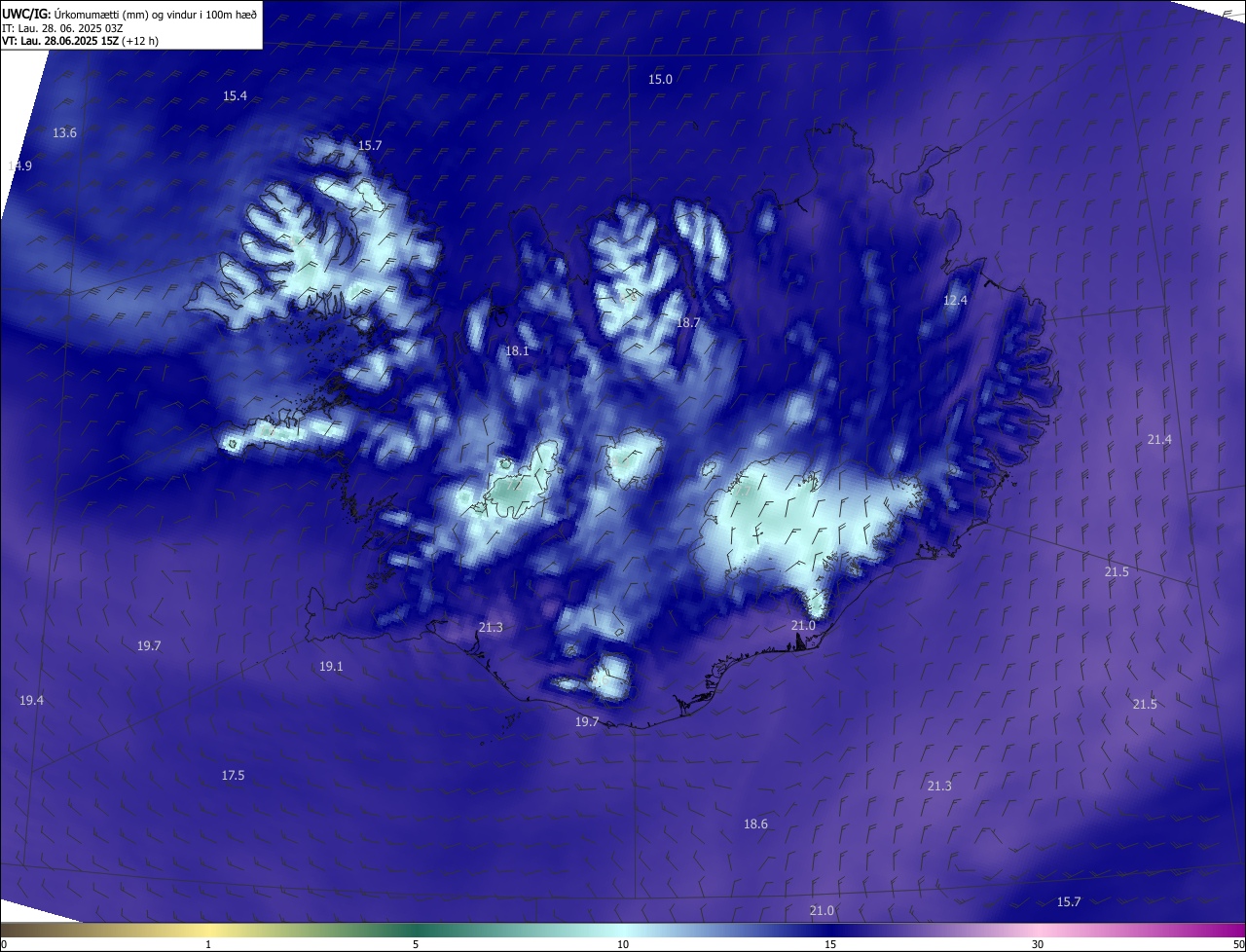This screenshot has width=1246, height=952.
Task: Select the valid time line 'VT: Lau. 28.06.2025 15Z (+12 h)'
Action: tap(80, 41)
